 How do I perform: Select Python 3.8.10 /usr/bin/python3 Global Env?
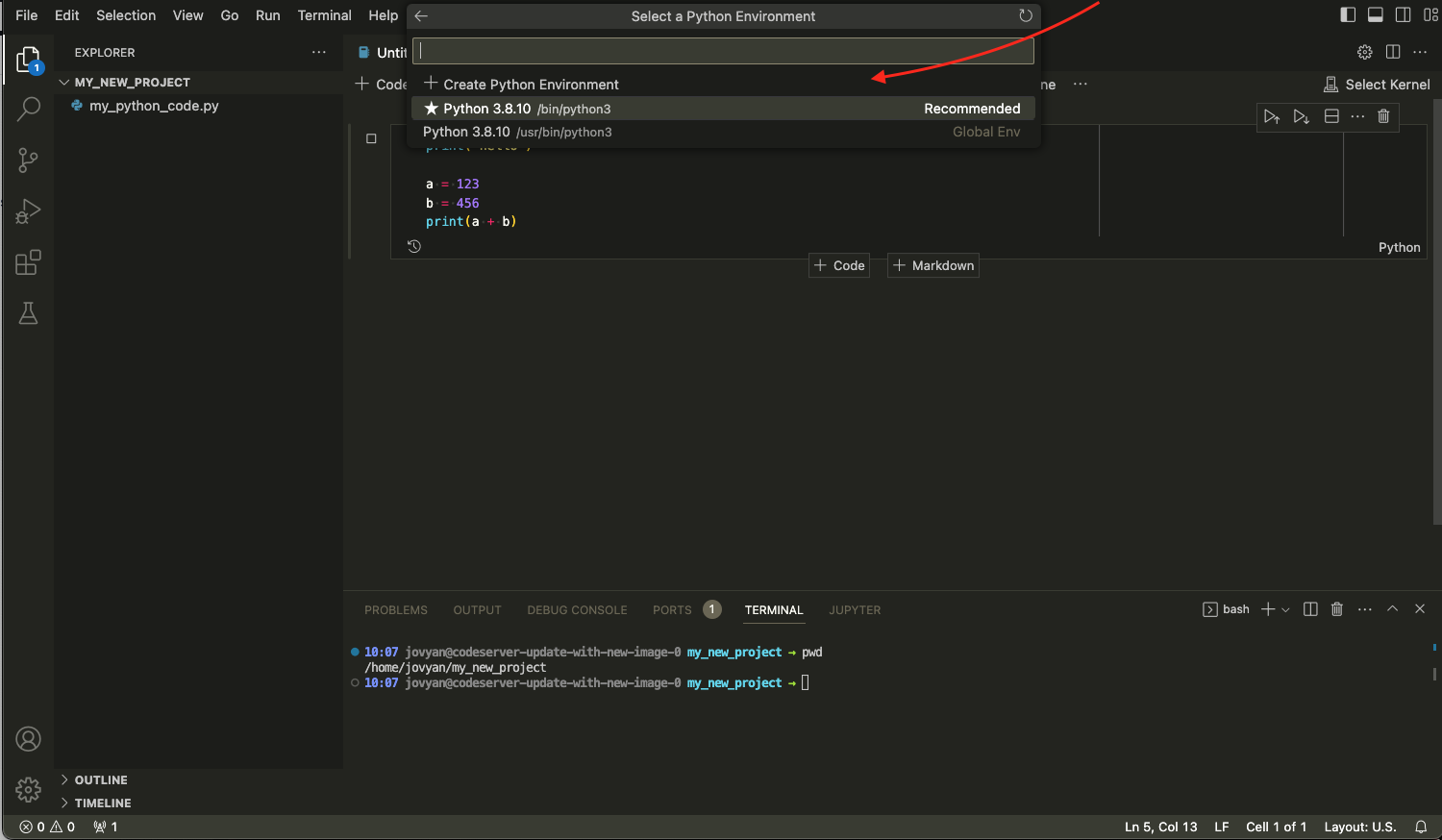pos(723,132)
